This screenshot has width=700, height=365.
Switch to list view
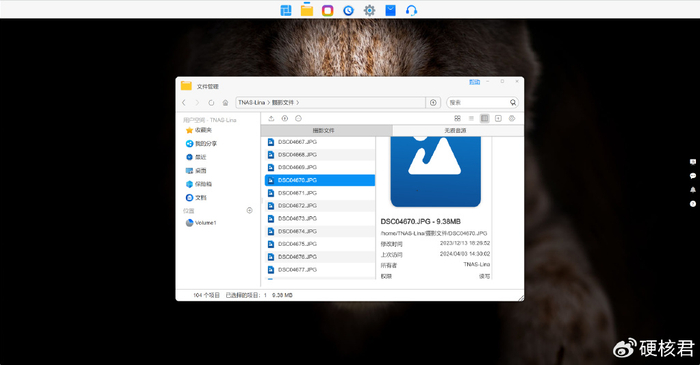point(471,118)
